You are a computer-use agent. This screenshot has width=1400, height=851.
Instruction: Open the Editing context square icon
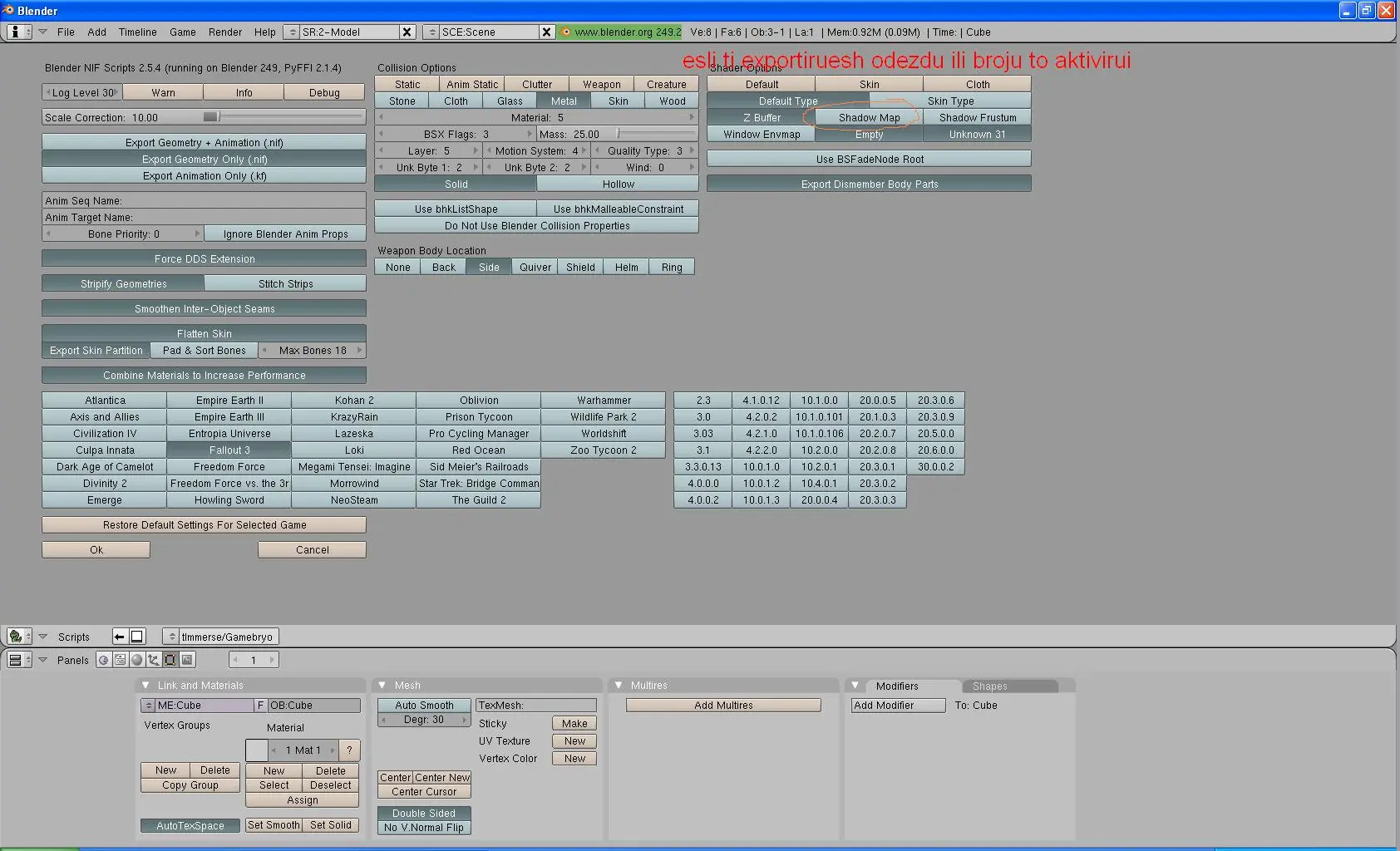click(170, 660)
